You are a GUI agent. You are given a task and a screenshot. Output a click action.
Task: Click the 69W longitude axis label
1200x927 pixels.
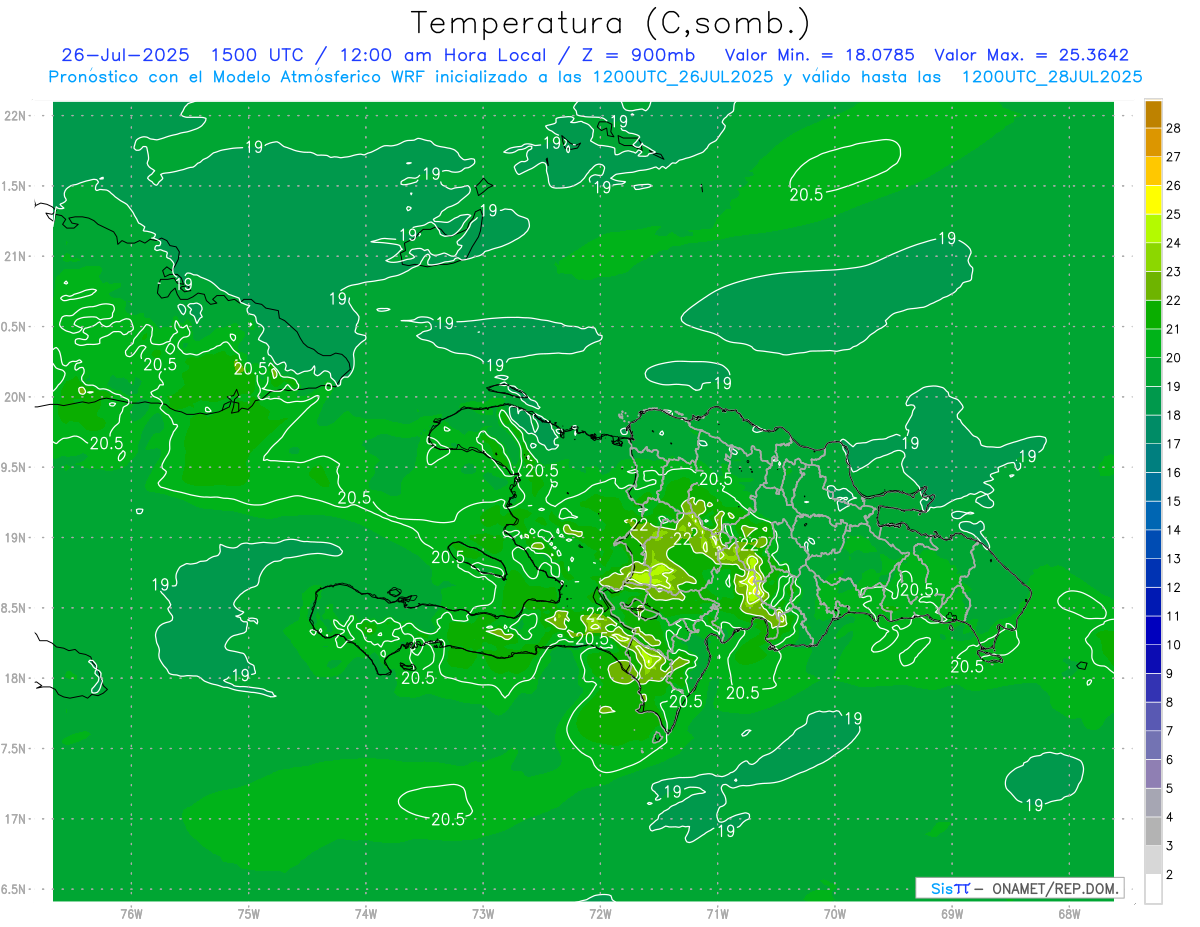tap(952, 913)
